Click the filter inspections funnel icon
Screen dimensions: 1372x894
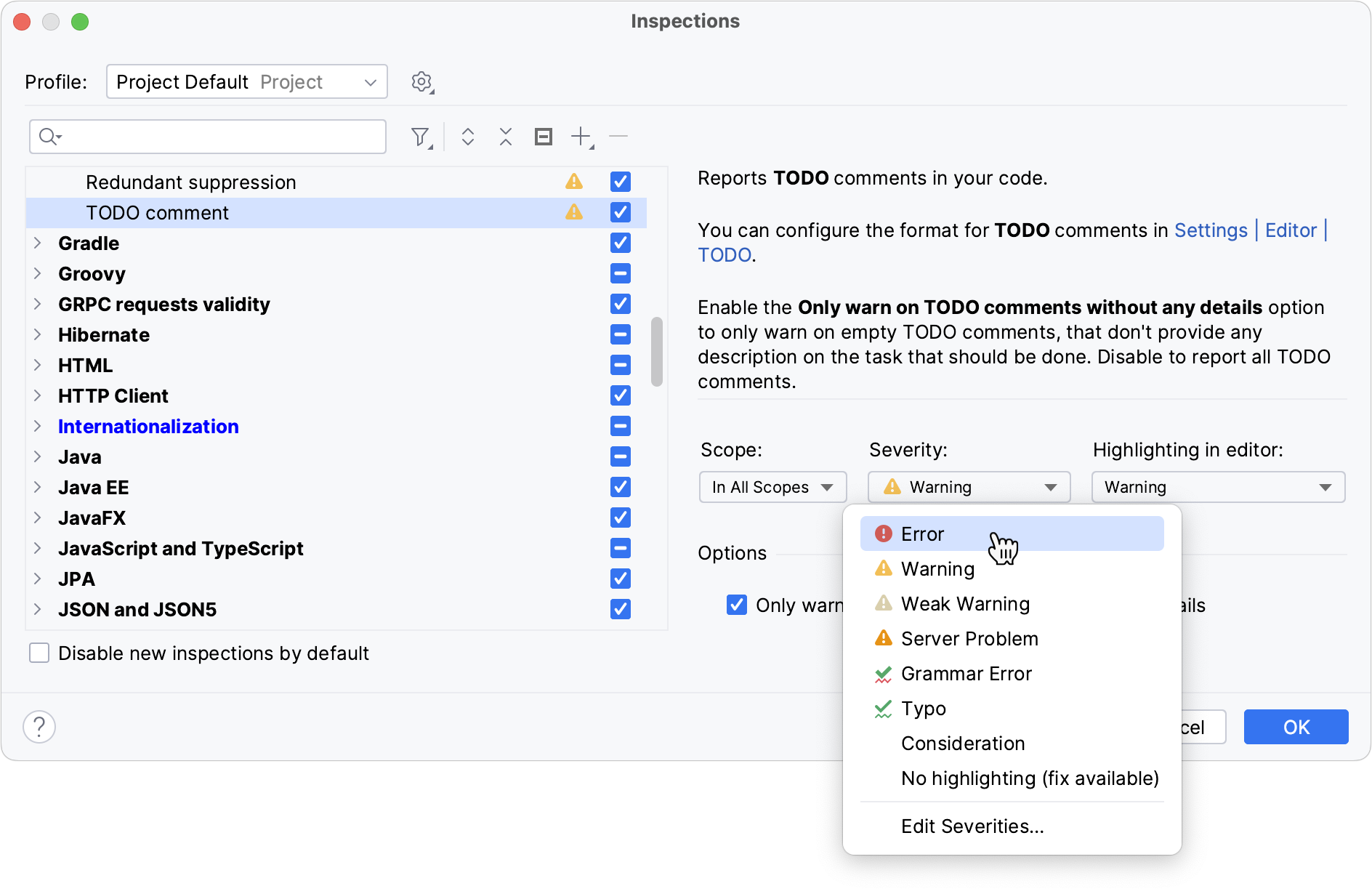420,137
